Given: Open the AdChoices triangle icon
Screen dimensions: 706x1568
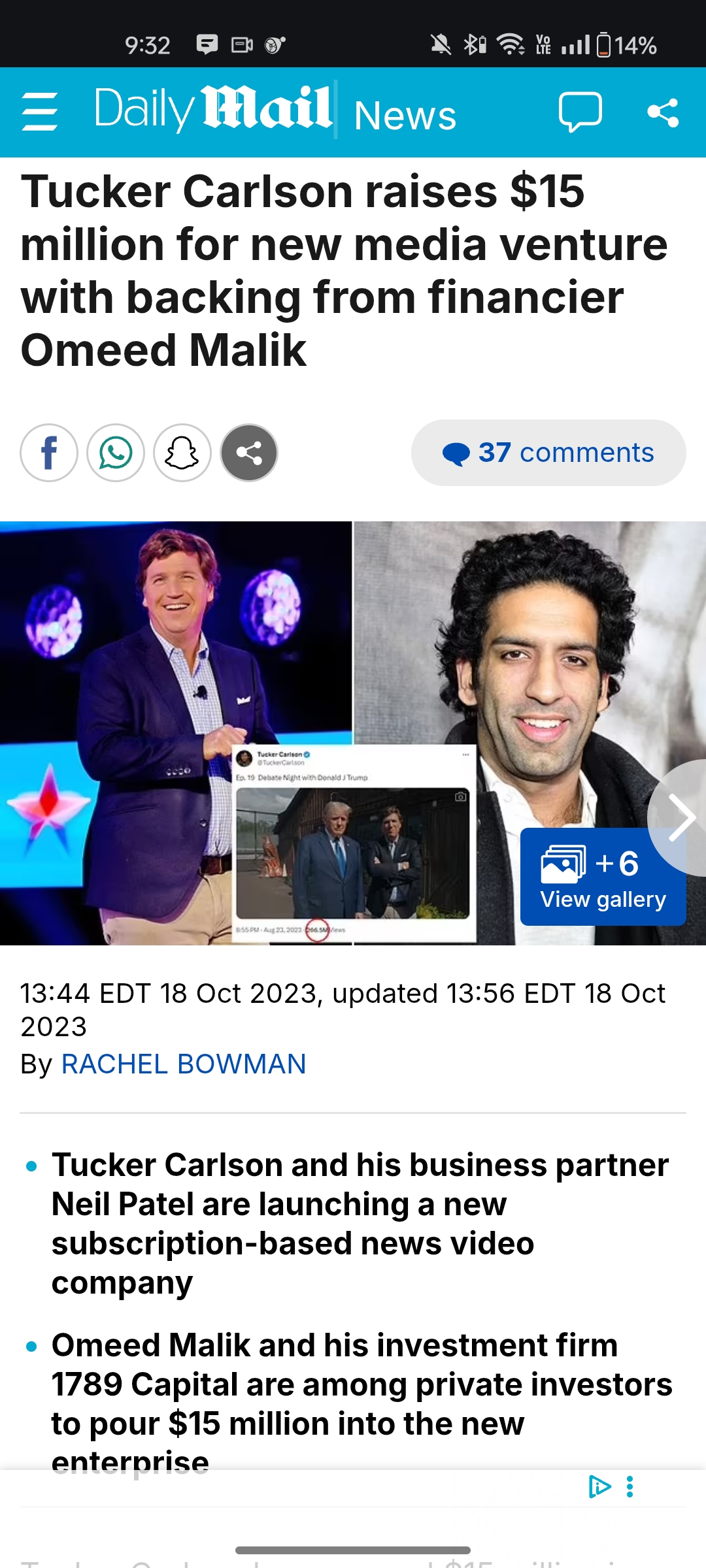Looking at the screenshot, I should (599, 1486).
